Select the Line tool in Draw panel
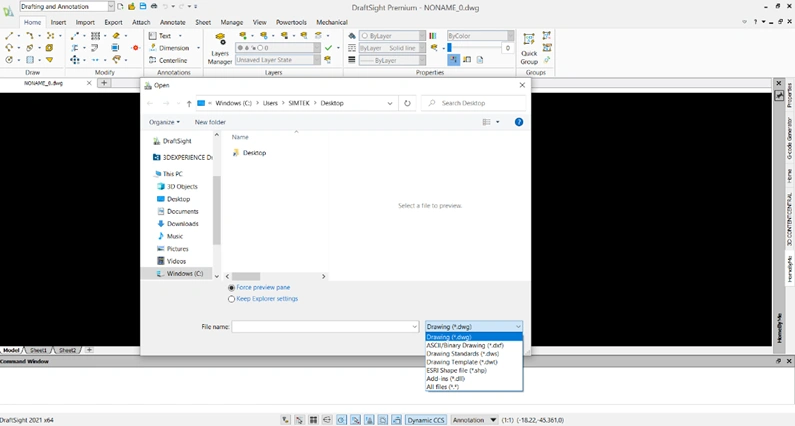 pyautogui.click(x=9, y=36)
